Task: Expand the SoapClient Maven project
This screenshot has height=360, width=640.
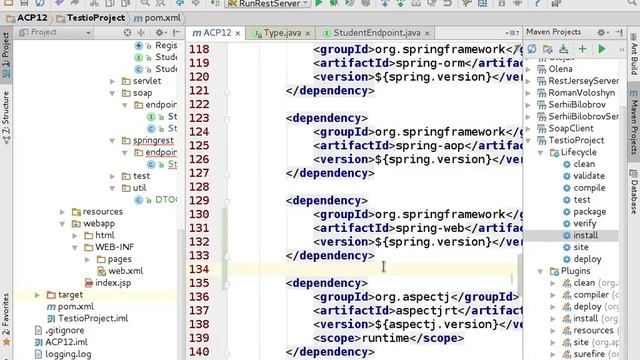Action: click(x=528, y=129)
